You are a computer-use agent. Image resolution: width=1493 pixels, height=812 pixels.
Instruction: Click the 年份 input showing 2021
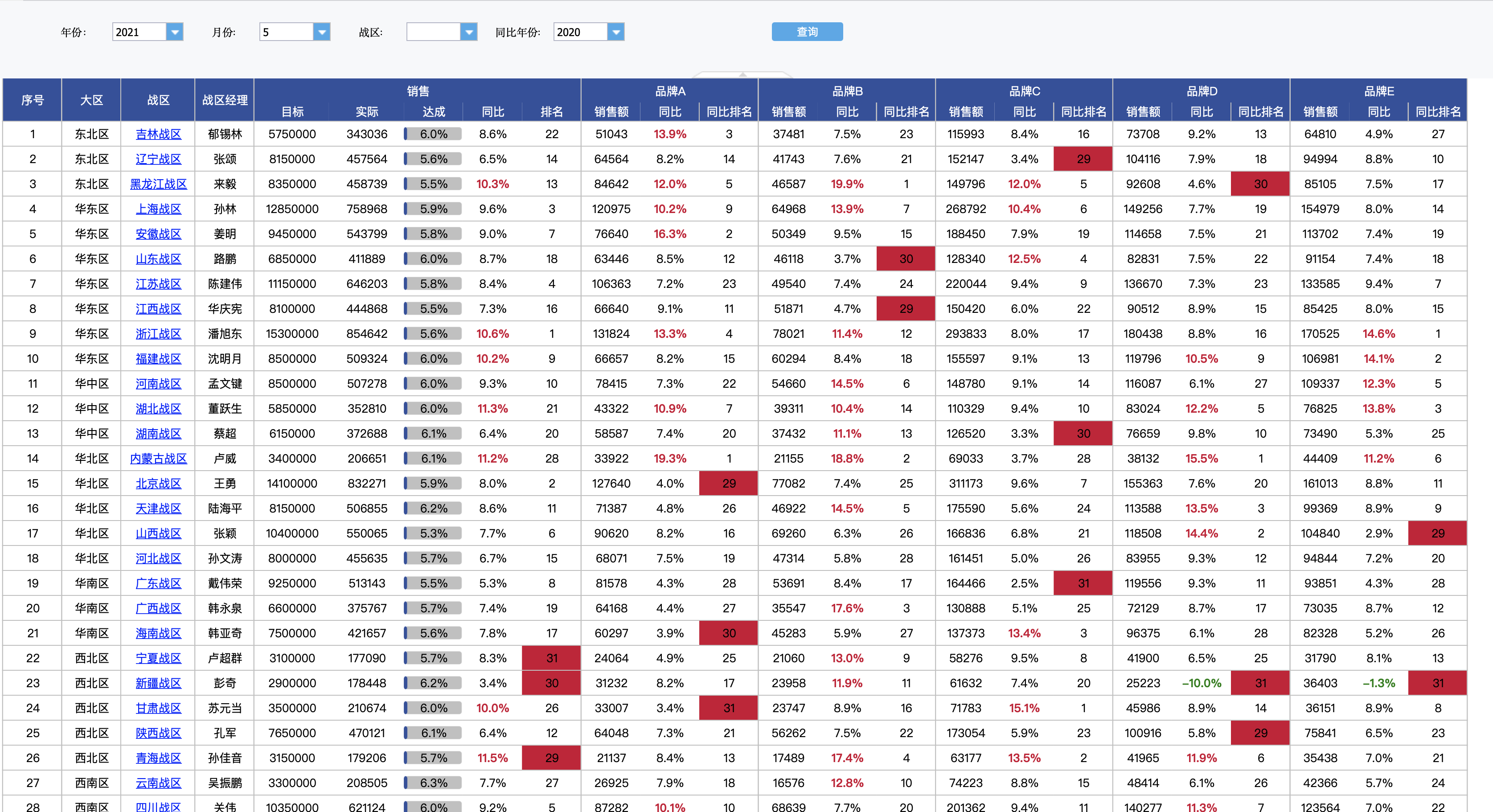pos(139,32)
